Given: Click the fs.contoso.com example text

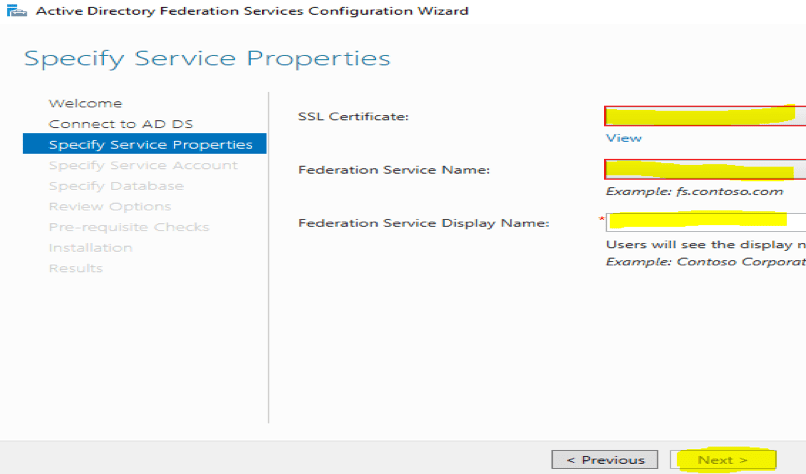Looking at the screenshot, I should point(694,191).
